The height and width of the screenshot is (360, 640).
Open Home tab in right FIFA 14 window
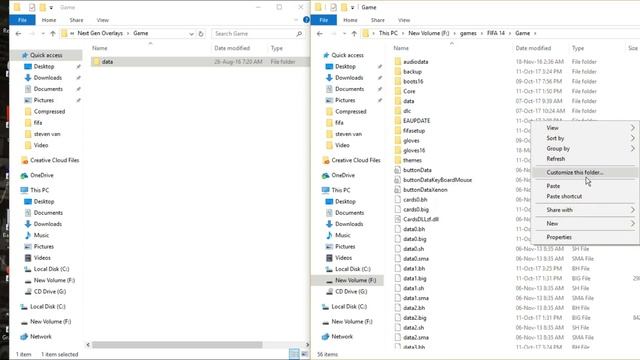[350, 20]
